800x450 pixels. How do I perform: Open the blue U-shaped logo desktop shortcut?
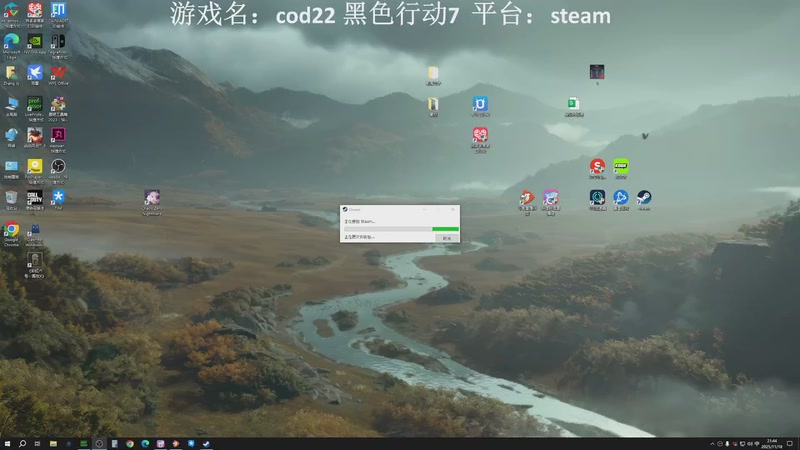[480, 104]
